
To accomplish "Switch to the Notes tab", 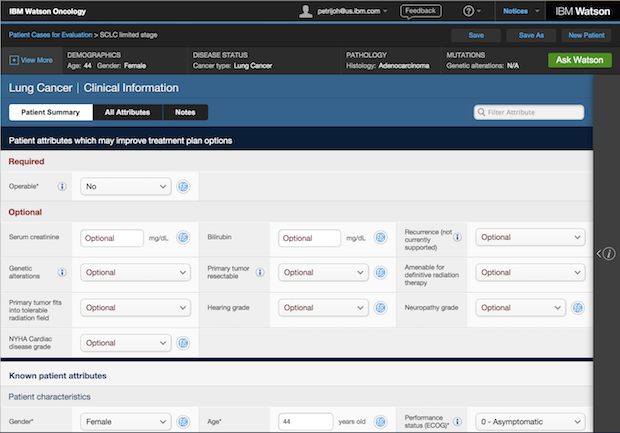I will pyautogui.click(x=185, y=112).
